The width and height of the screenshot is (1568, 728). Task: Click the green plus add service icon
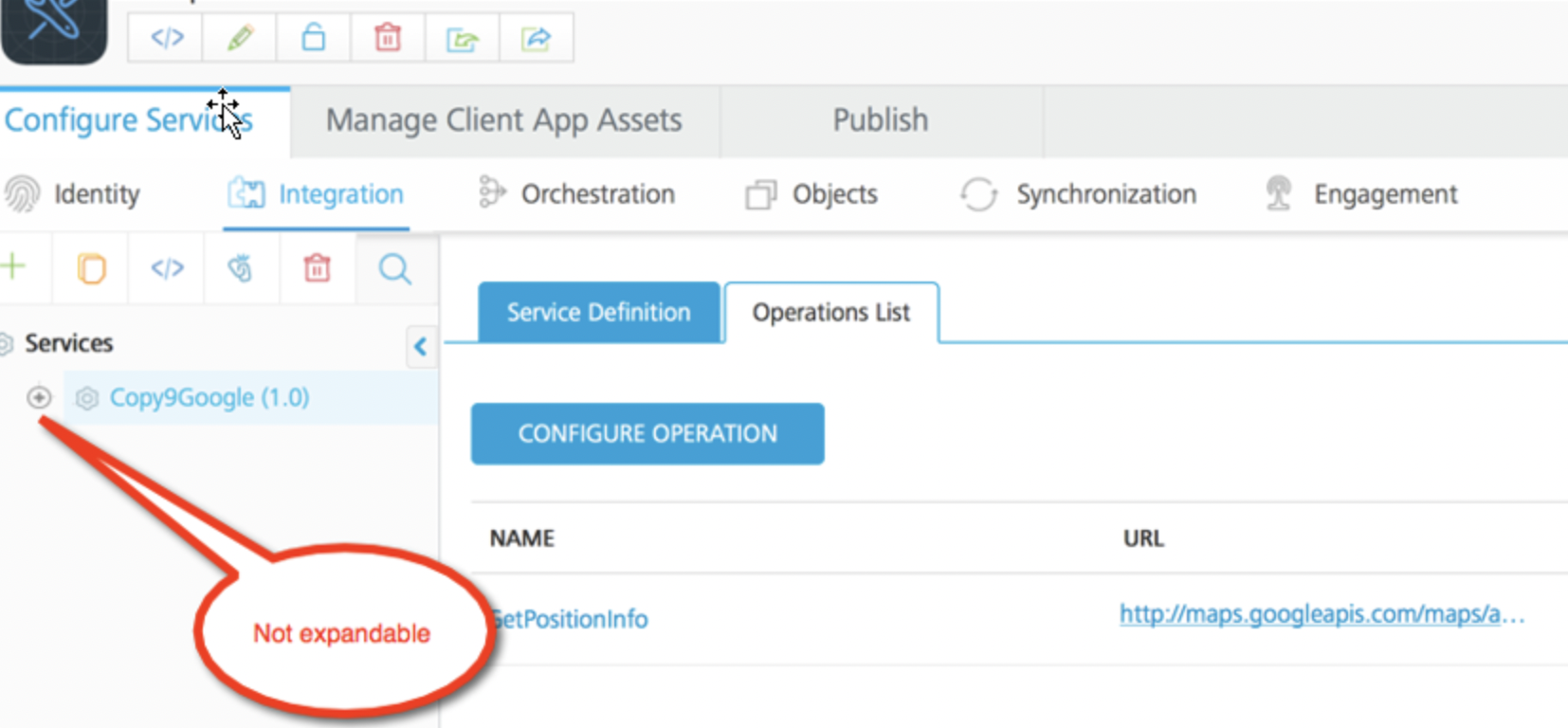pyautogui.click(x=13, y=267)
